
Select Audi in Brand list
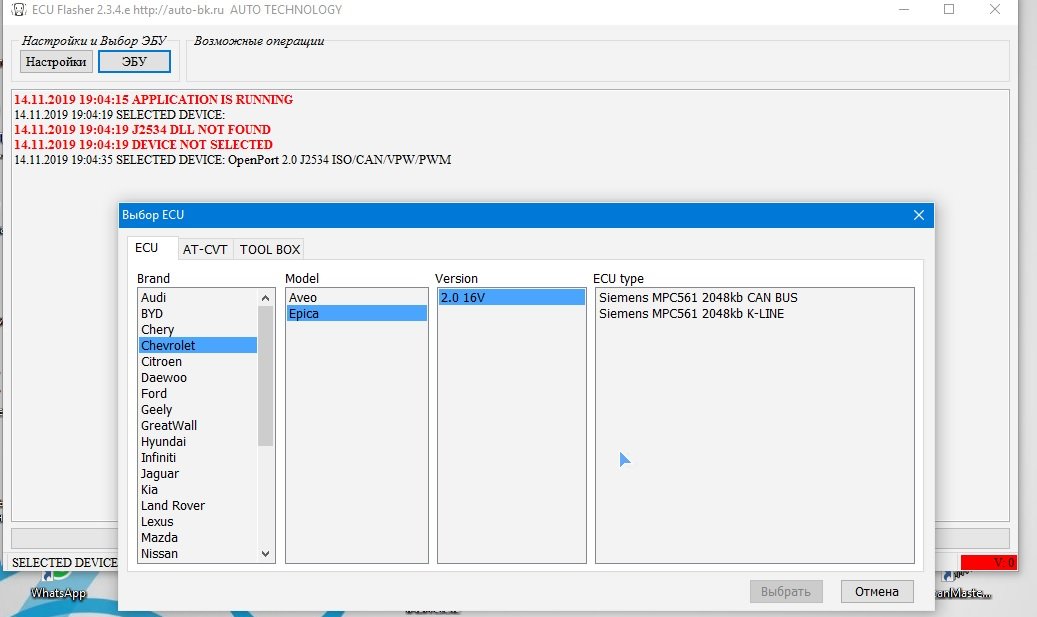(x=198, y=298)
